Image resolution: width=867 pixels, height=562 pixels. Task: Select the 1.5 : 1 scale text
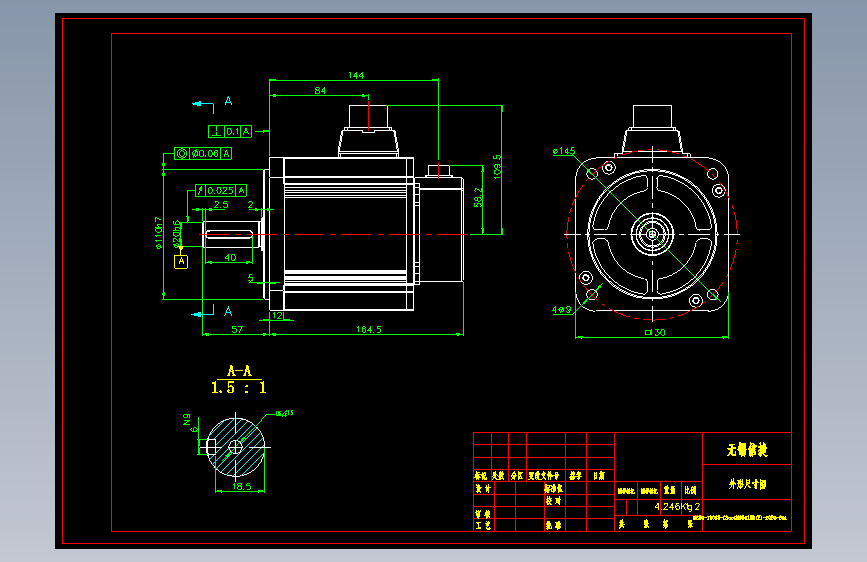[239, 388]
